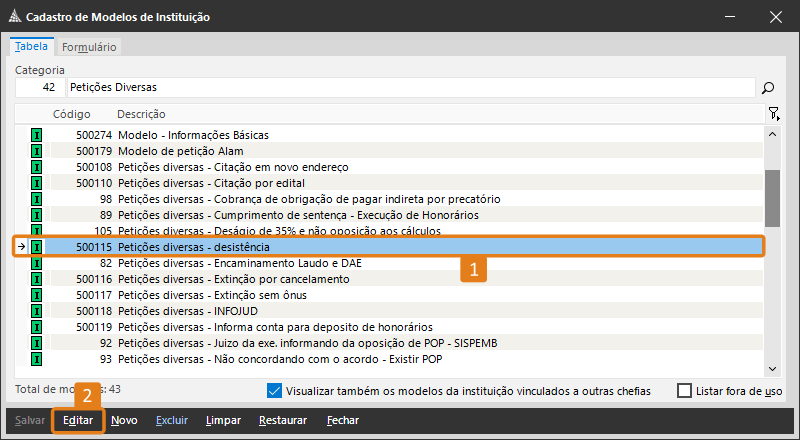Click green icon beside Modelo de petição Alam
This screenshot has width=800, height=440.
tap(37, 150)
